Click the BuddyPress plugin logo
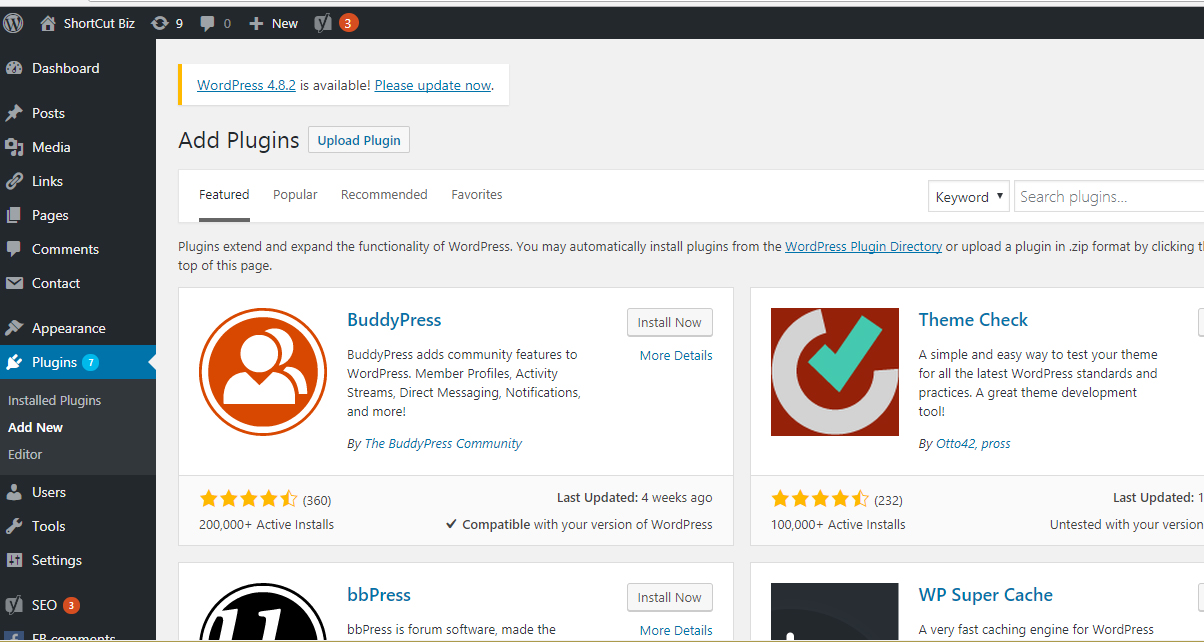Screen dimensions: 1204x642 [x=263, y=372]
